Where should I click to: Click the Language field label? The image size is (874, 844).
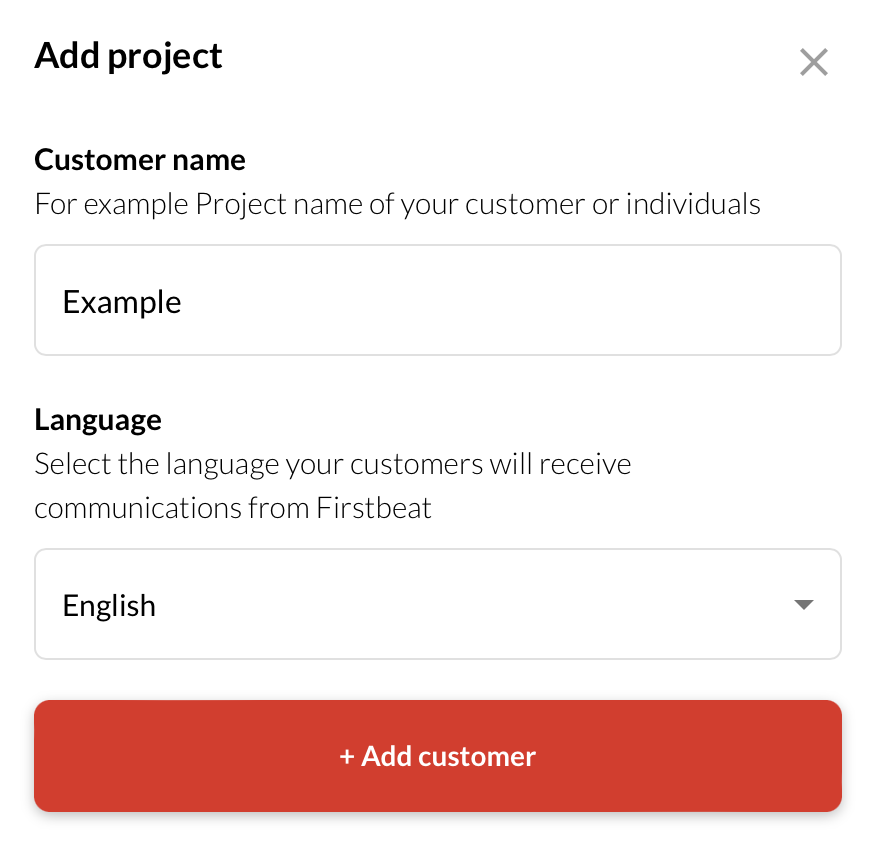tap(98, 419)
